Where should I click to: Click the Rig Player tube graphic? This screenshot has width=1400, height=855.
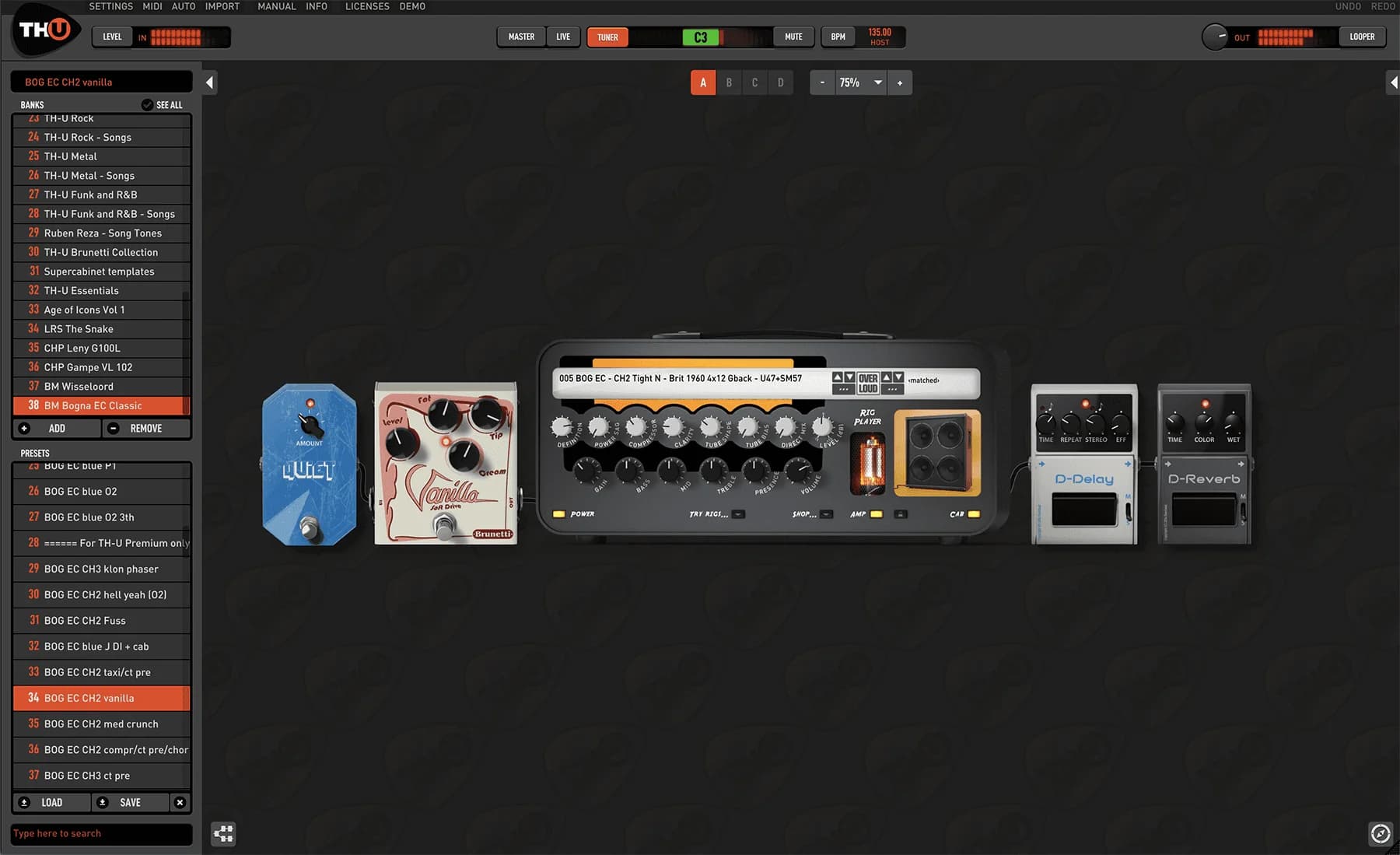[x=869, y=463]
